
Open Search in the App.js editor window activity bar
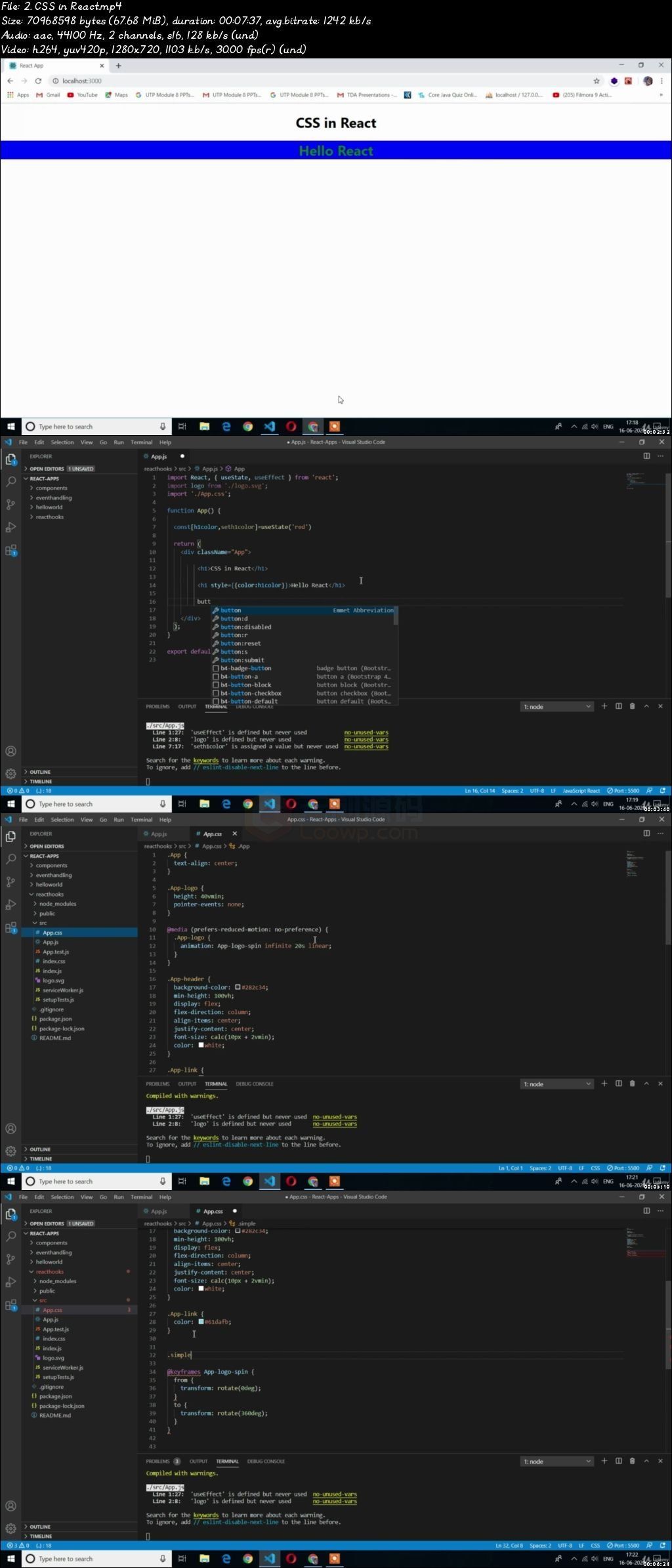[x=10, y=482]
